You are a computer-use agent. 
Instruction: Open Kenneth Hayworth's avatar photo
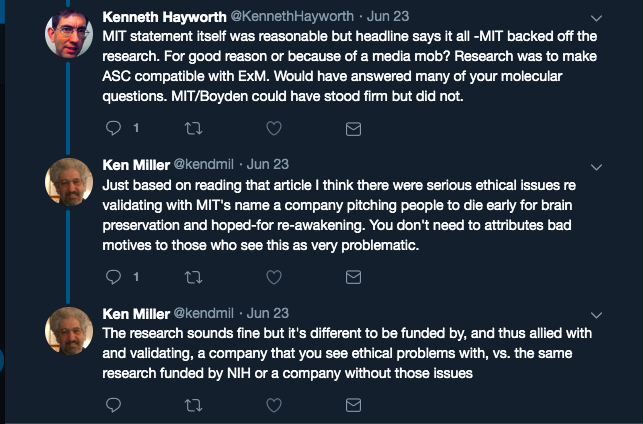(68, 34)
